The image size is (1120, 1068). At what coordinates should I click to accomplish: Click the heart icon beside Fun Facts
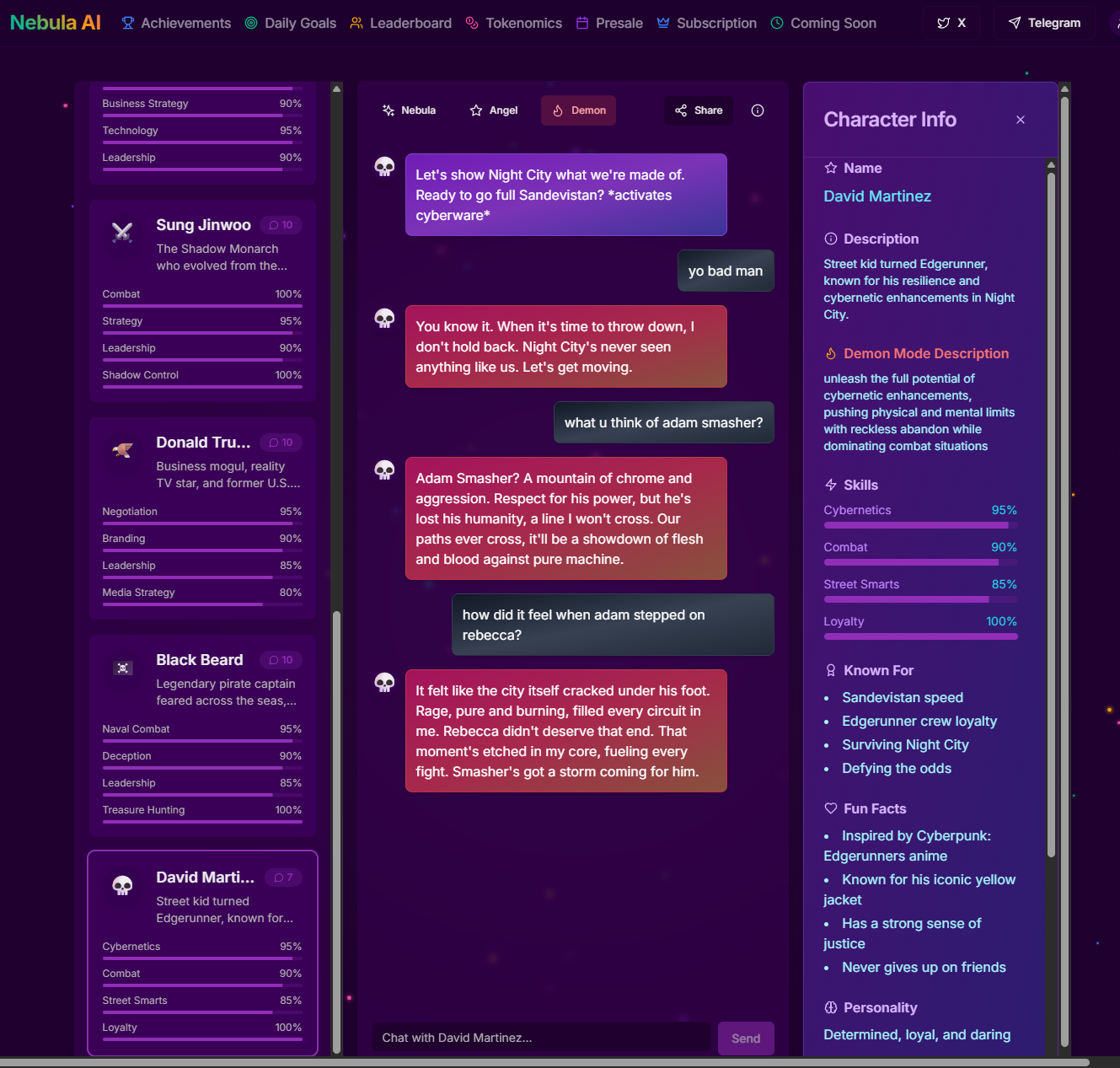[831, 808]
